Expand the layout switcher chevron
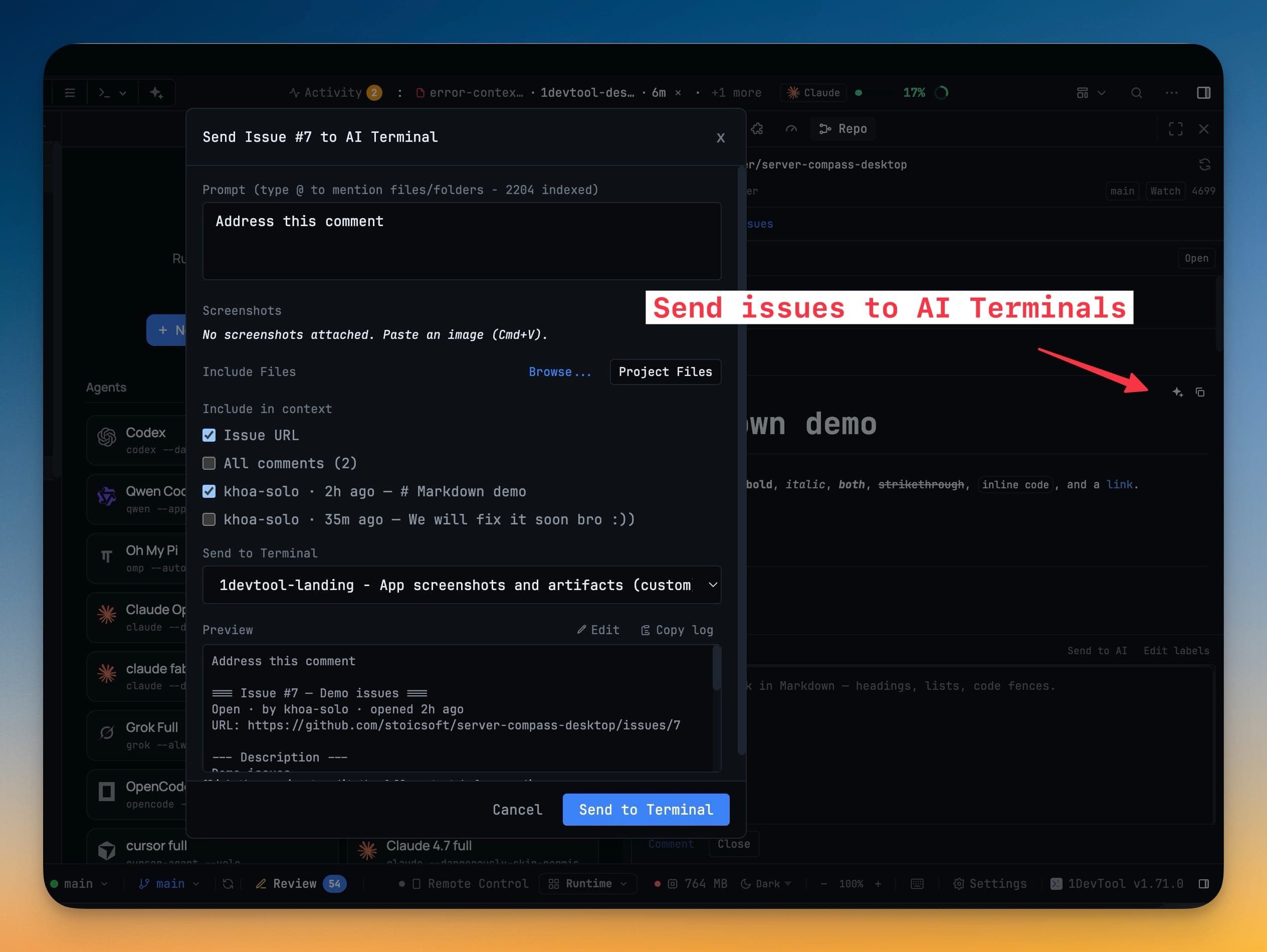The height and width of the screenshot is (952, 1267). point(1102,93)
